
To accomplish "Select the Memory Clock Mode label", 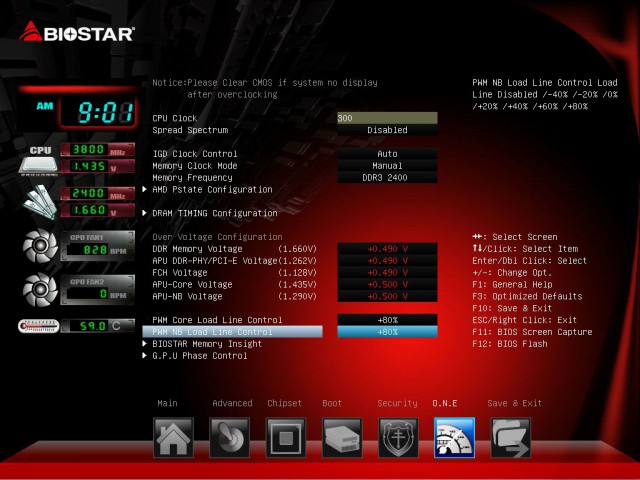I will coord(195,166).
